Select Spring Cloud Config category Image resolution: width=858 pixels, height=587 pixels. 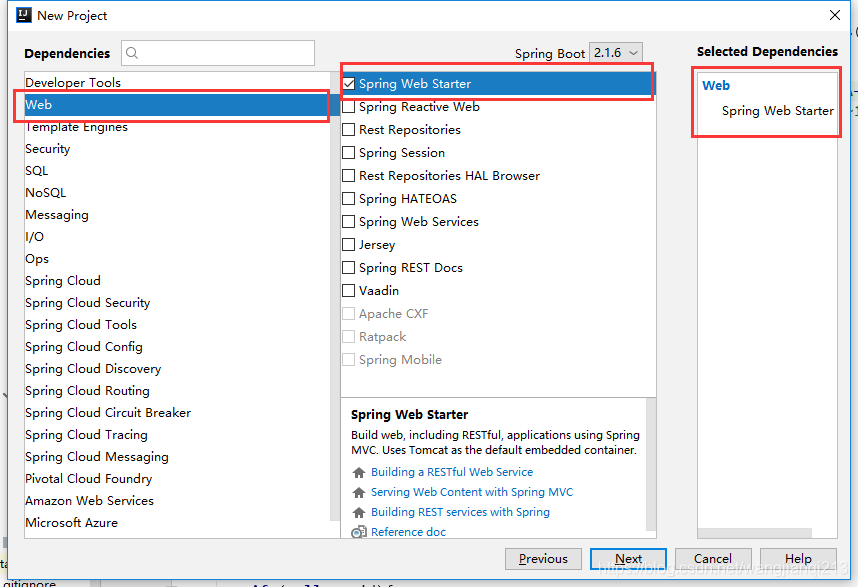pos(177,347)
